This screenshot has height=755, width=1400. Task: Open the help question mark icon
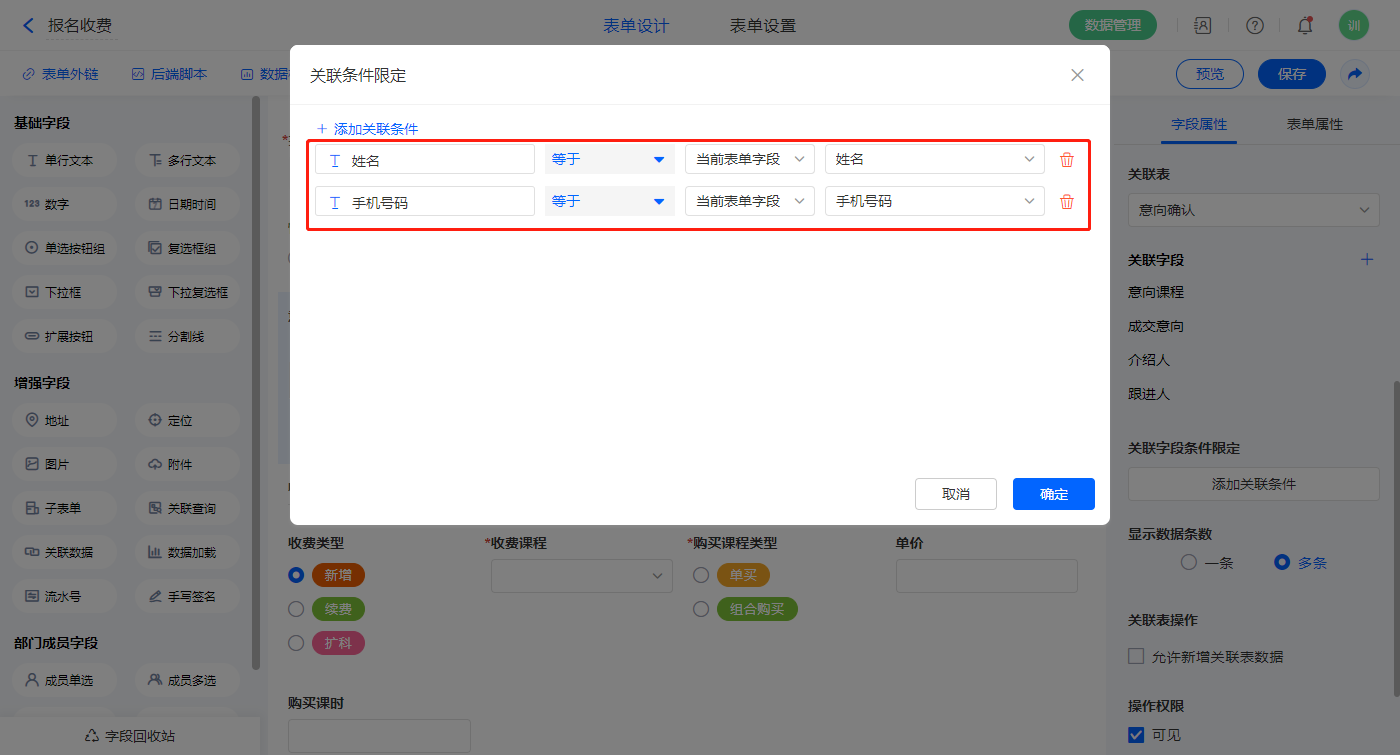point(1255,26)
